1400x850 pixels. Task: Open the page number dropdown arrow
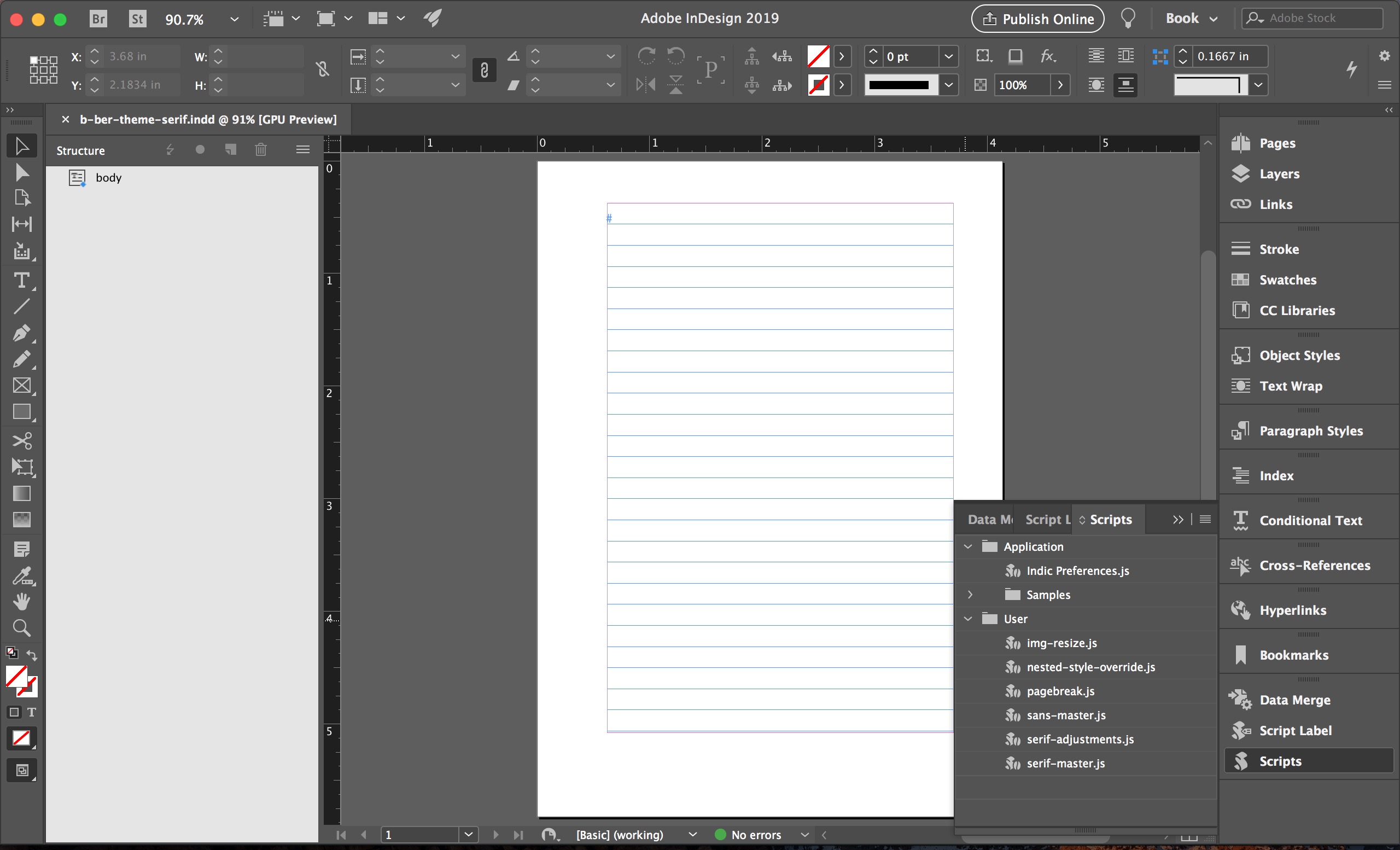468,834
